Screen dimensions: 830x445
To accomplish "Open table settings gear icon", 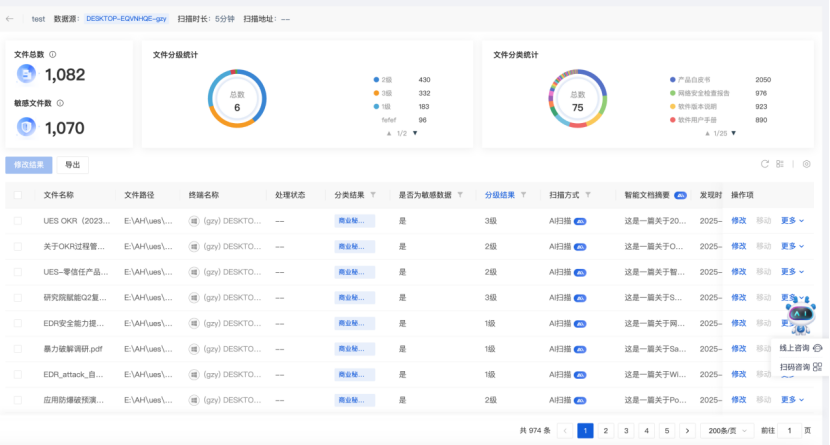I will [806, 164].
